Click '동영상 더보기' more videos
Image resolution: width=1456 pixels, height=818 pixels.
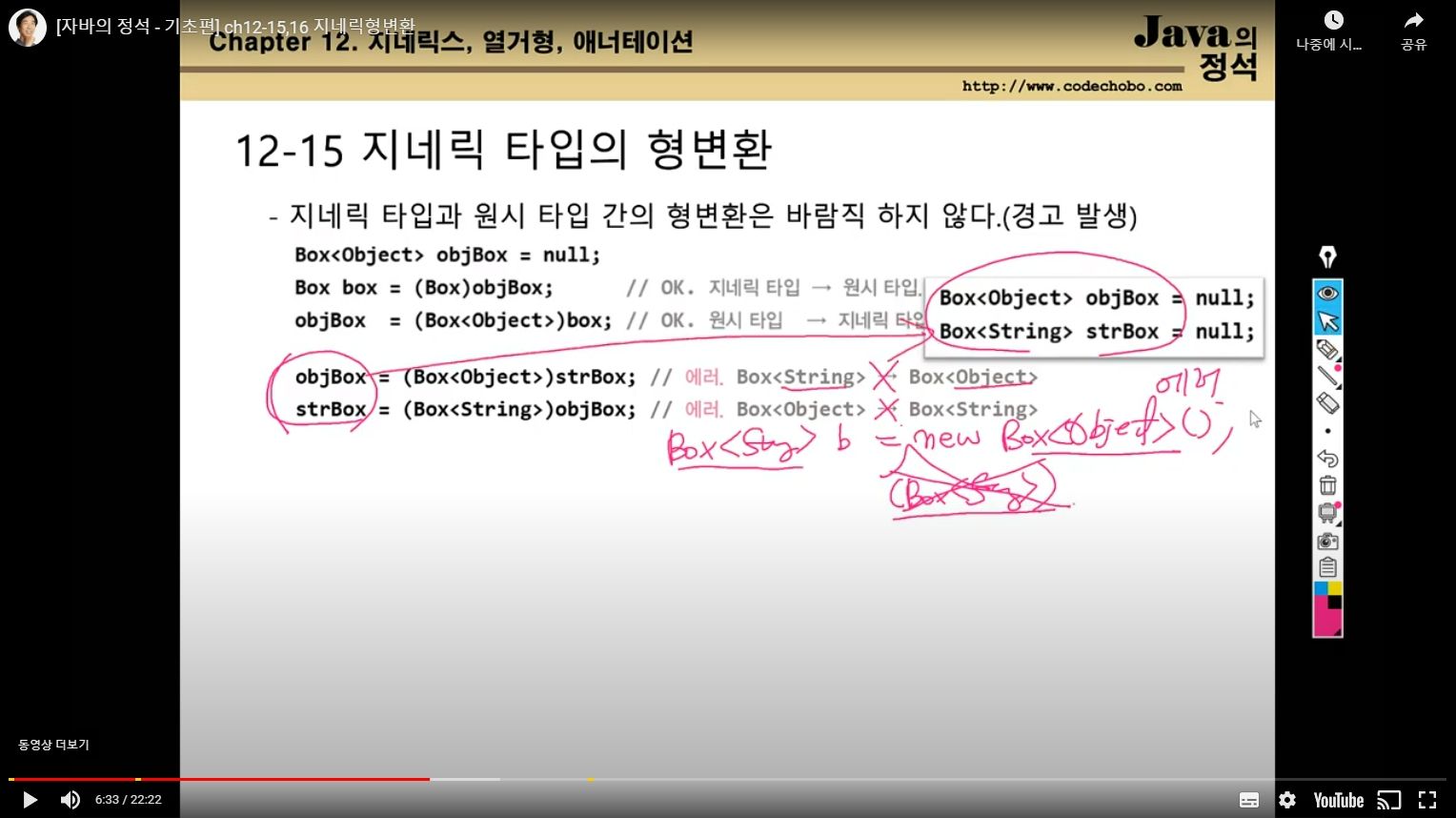pos(53,745)
